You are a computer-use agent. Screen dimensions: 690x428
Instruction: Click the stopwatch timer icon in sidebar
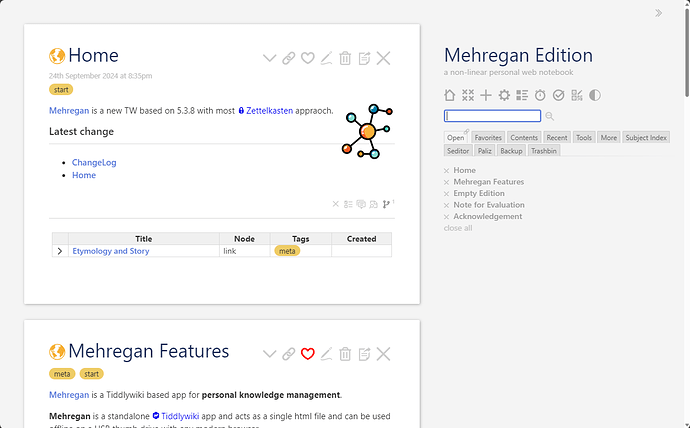pos(540,95)
